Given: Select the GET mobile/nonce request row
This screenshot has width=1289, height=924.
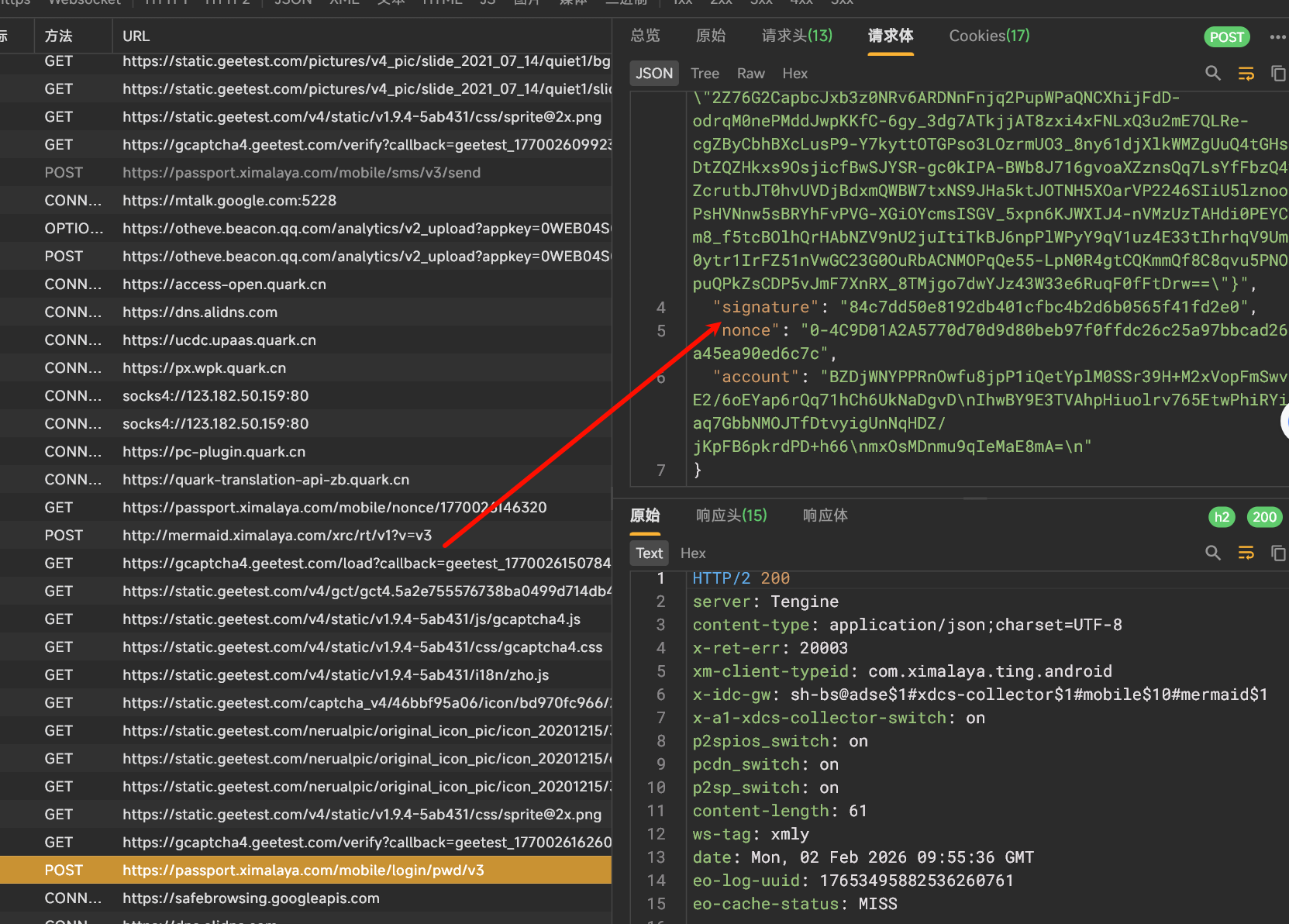Looking at the screenshot, I should [x=334, y=507].
